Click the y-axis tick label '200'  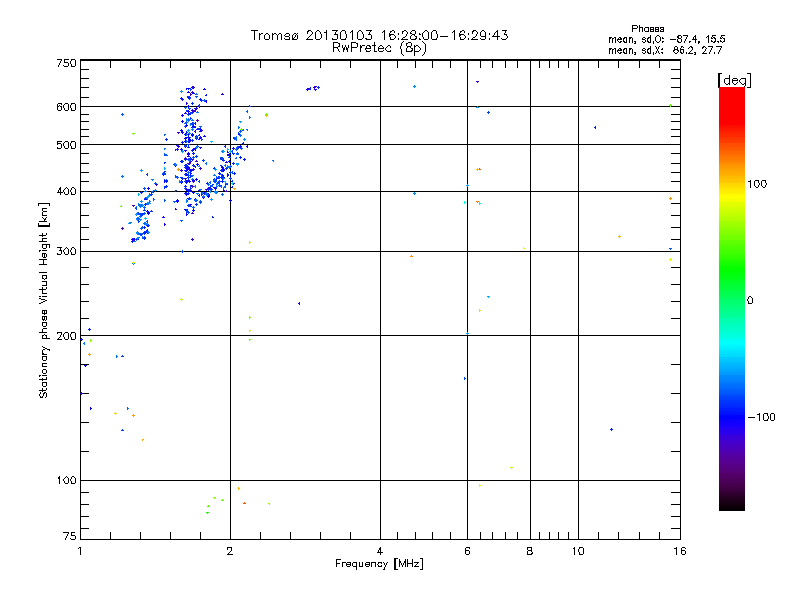coord(67,336)
